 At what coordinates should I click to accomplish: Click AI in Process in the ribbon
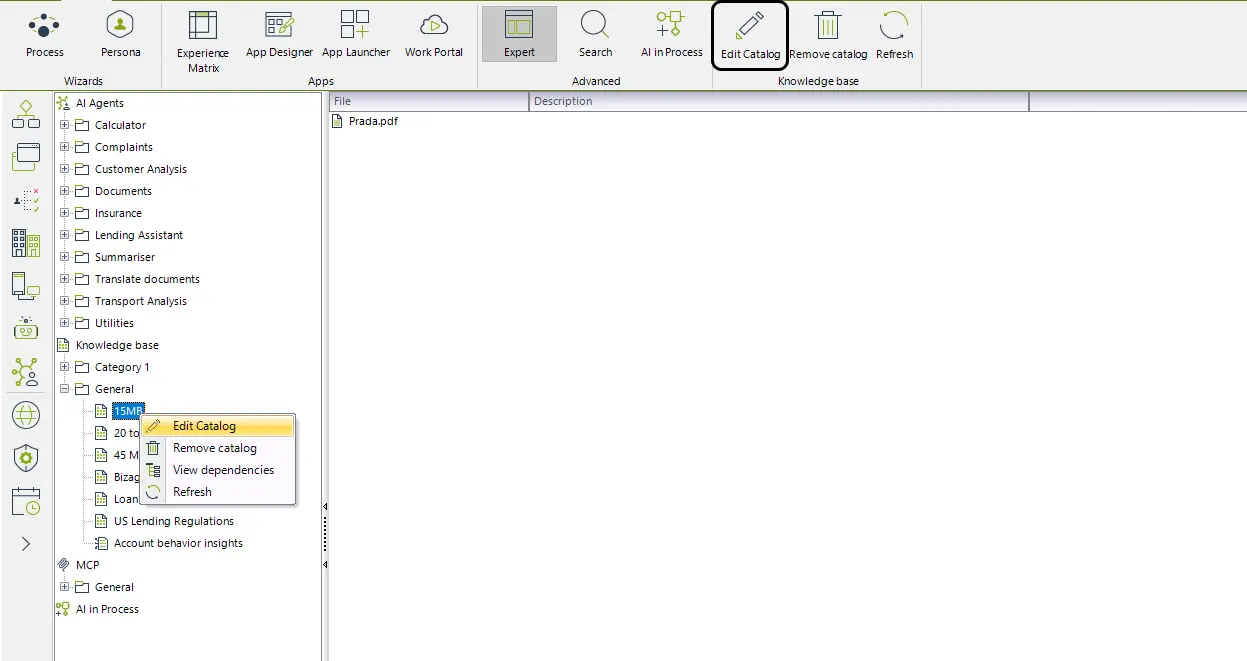[672, 36]
